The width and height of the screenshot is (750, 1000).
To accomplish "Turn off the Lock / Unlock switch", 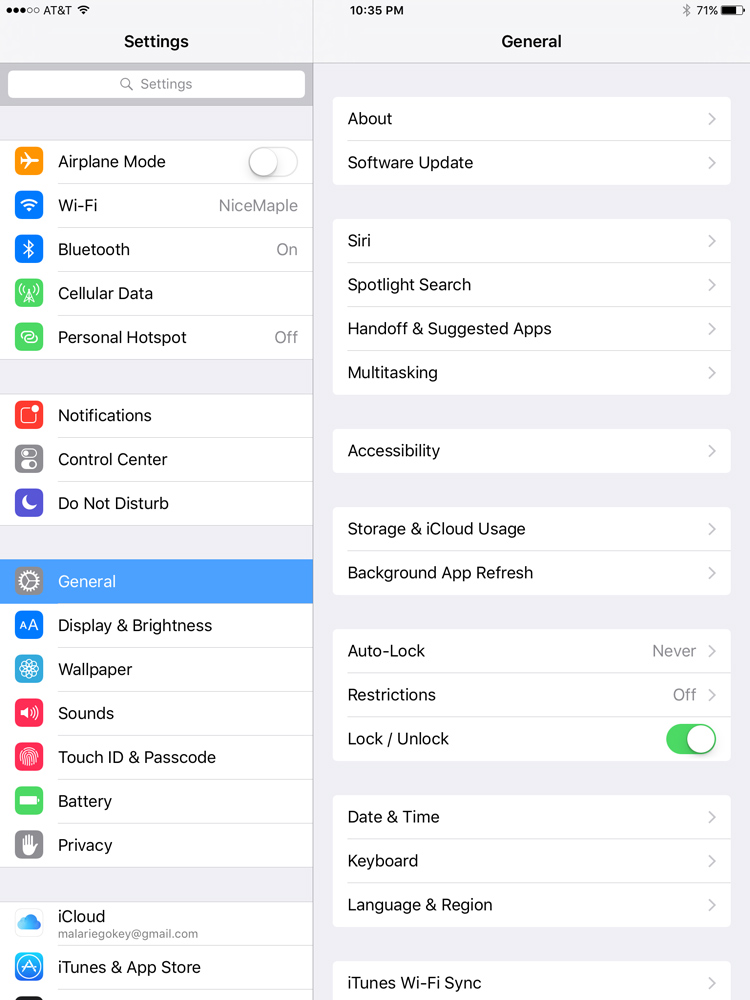I will tap(691, 739).
